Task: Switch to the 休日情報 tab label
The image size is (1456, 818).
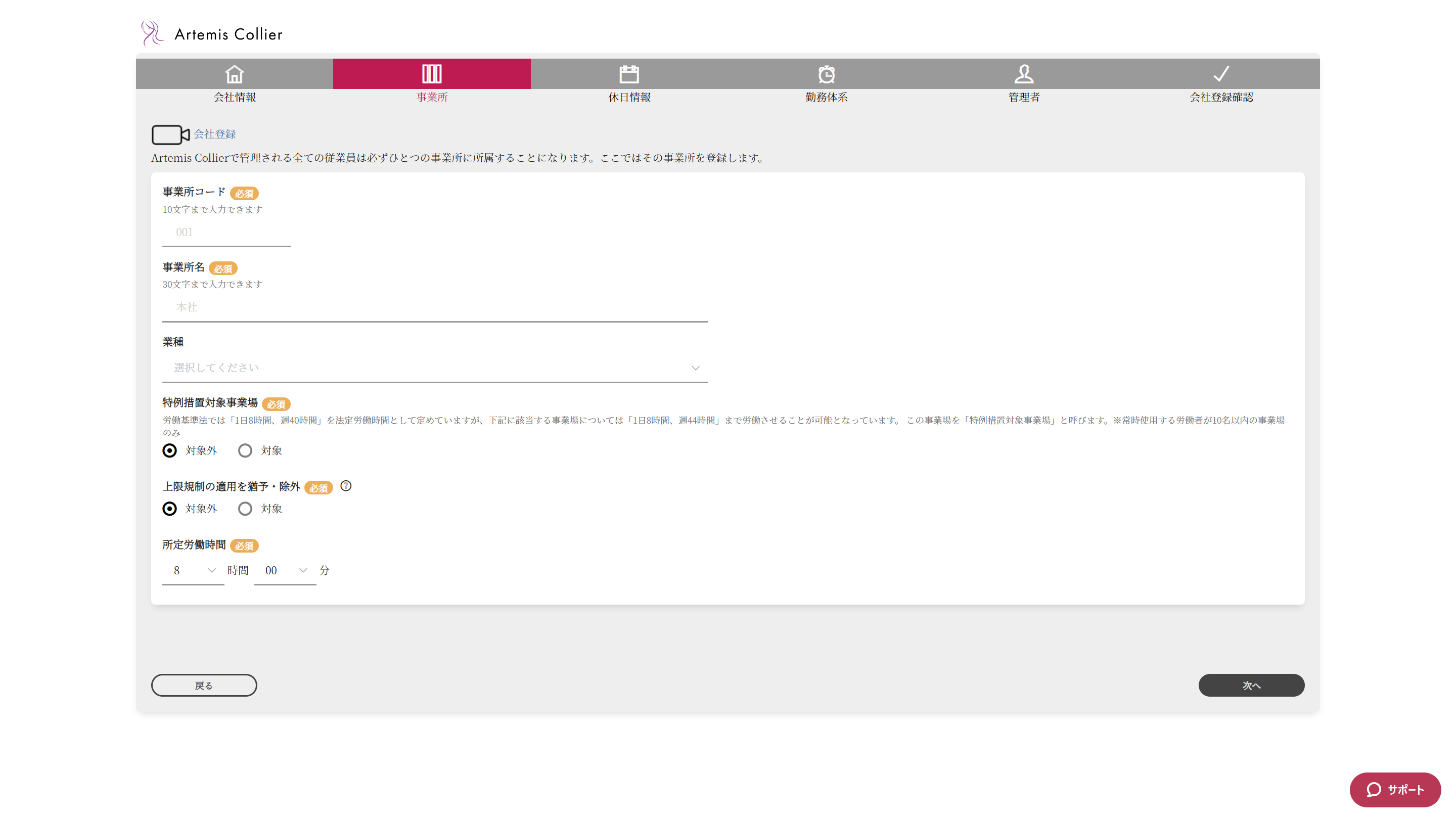Action: (629, 97)
